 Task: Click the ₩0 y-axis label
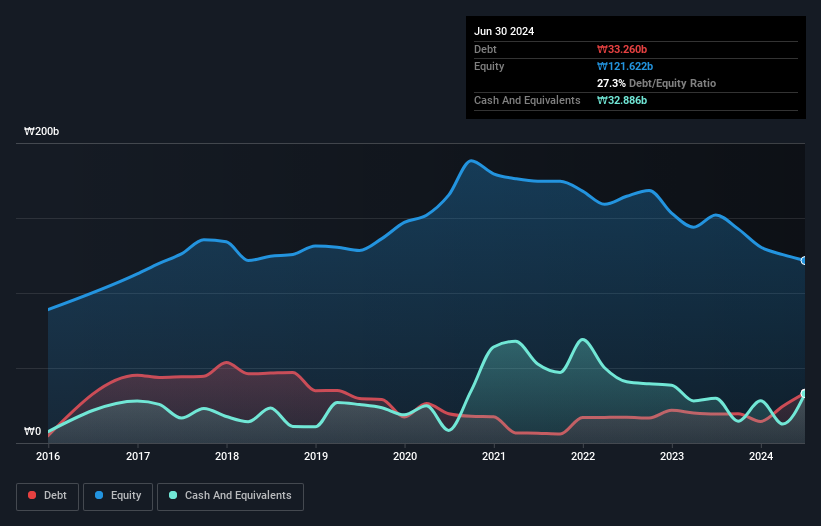point(32,431)
